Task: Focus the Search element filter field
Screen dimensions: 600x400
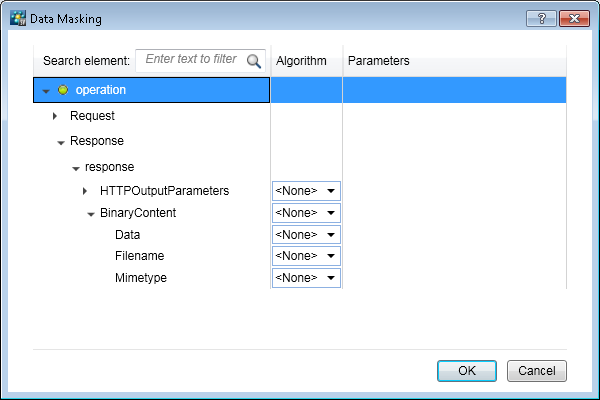Action: click(x=191, y=60)
